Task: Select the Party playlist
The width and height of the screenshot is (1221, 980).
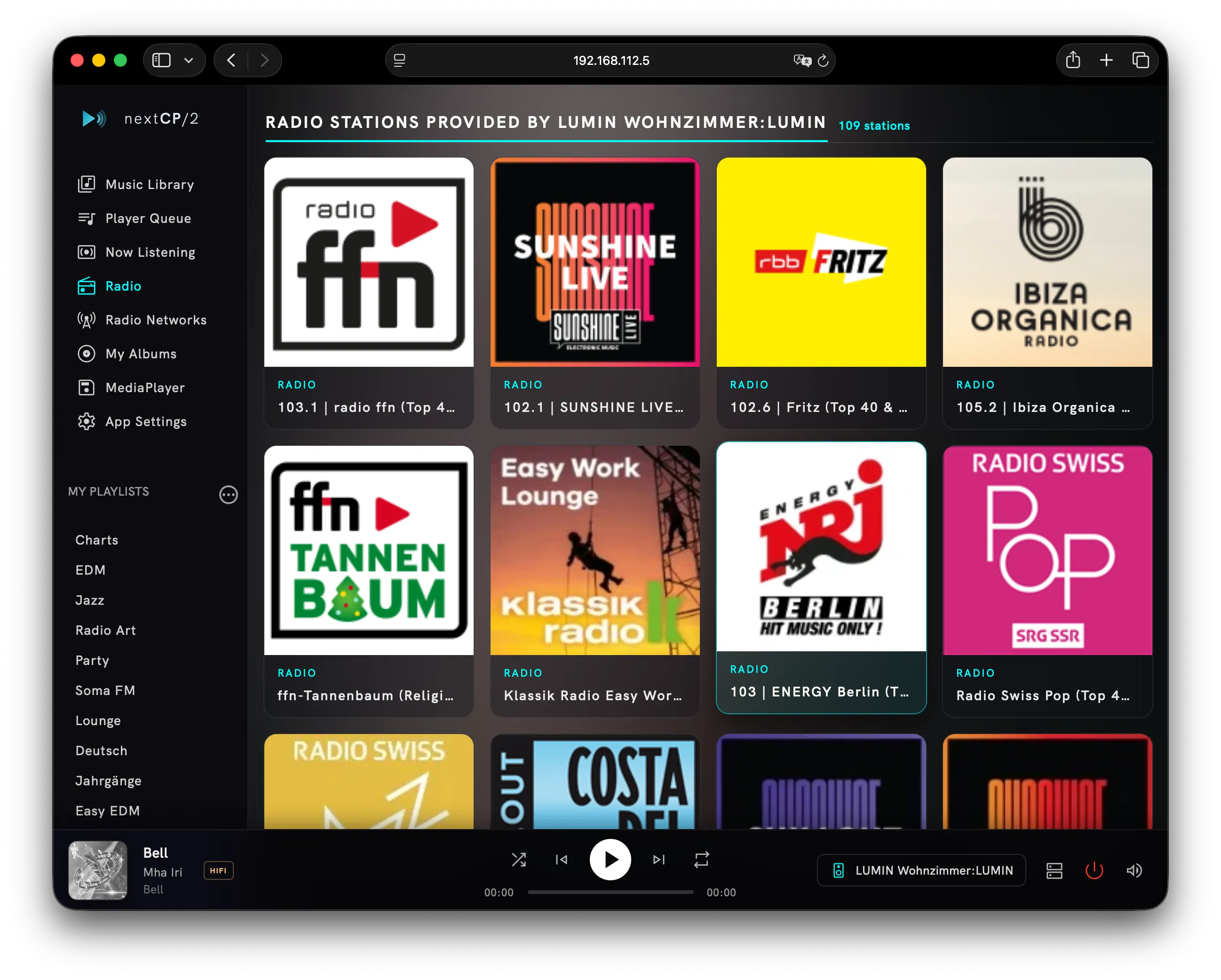Action: click(x=92, y=660)
